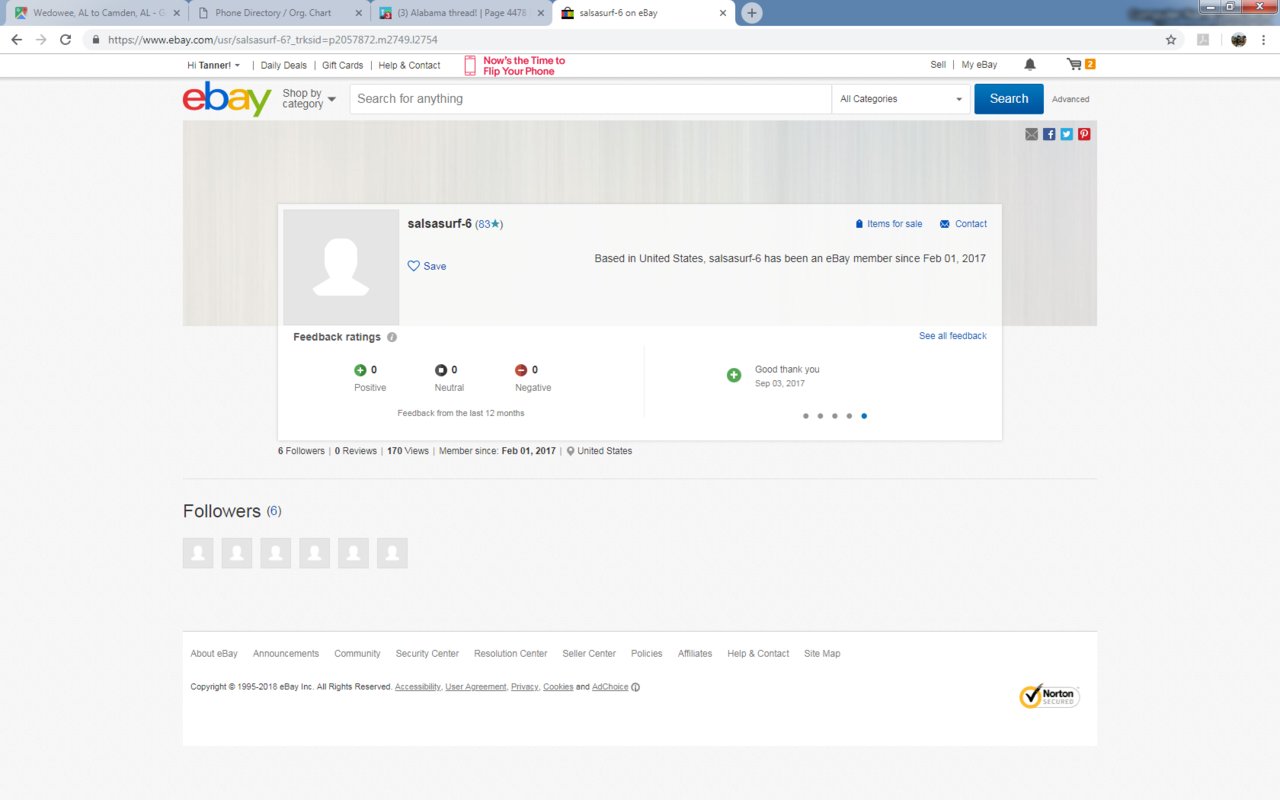Viewport: 1280px width, 800px height.
Task: Open the notifications bell icon
Action: click(x=1030, y=65)
